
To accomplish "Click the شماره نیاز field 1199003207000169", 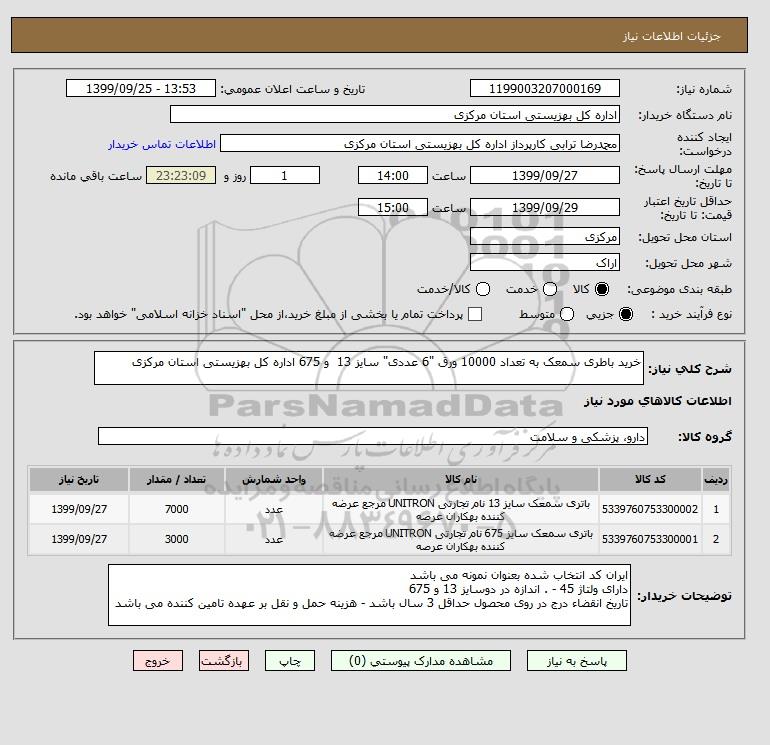I will (x=545, y=88).
